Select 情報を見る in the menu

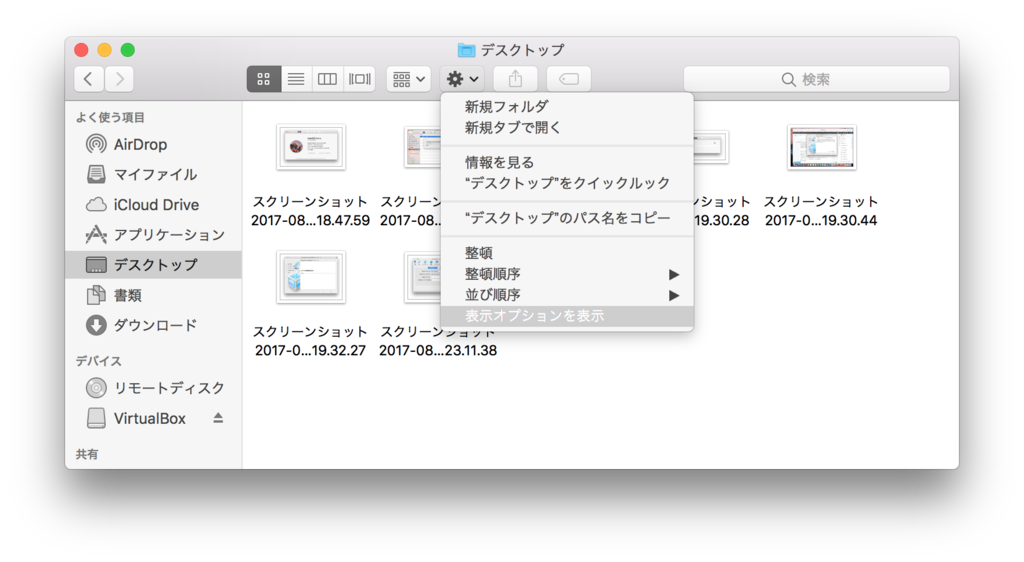(x=499, y=162)
